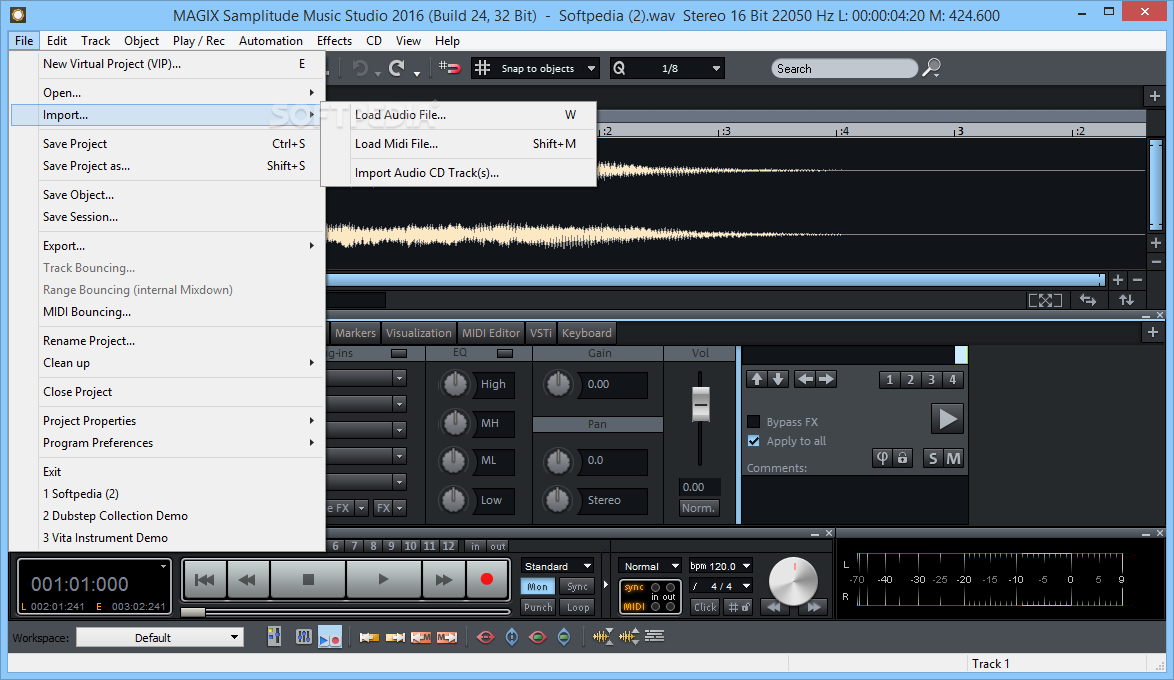
Task: Click the object move up arrow
Action: coord(757,379)
